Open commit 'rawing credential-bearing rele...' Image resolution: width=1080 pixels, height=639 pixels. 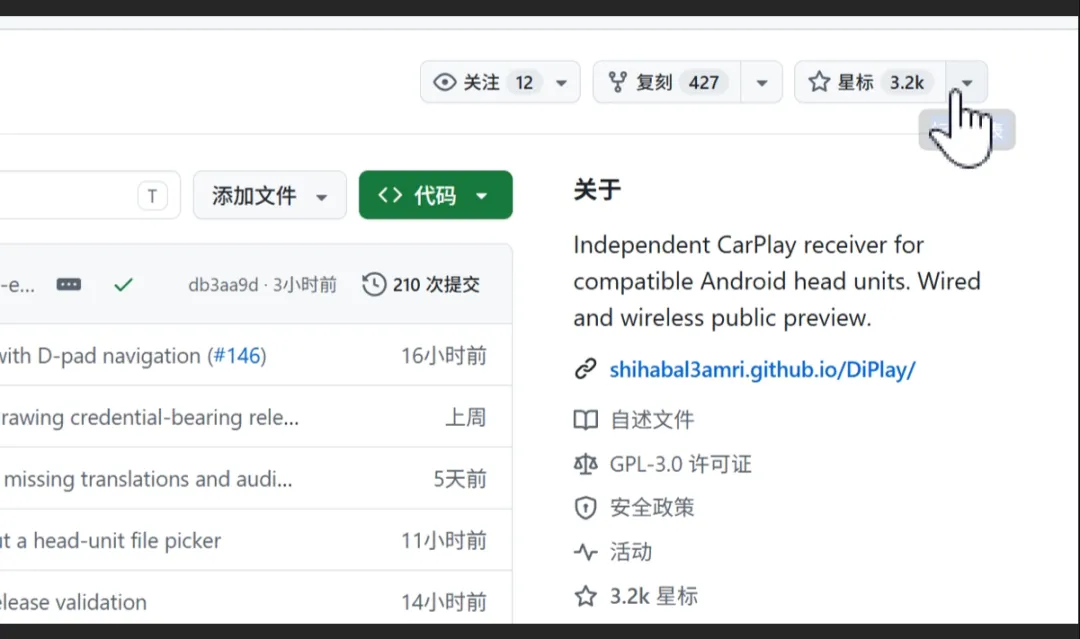click(x=149, y=417)
